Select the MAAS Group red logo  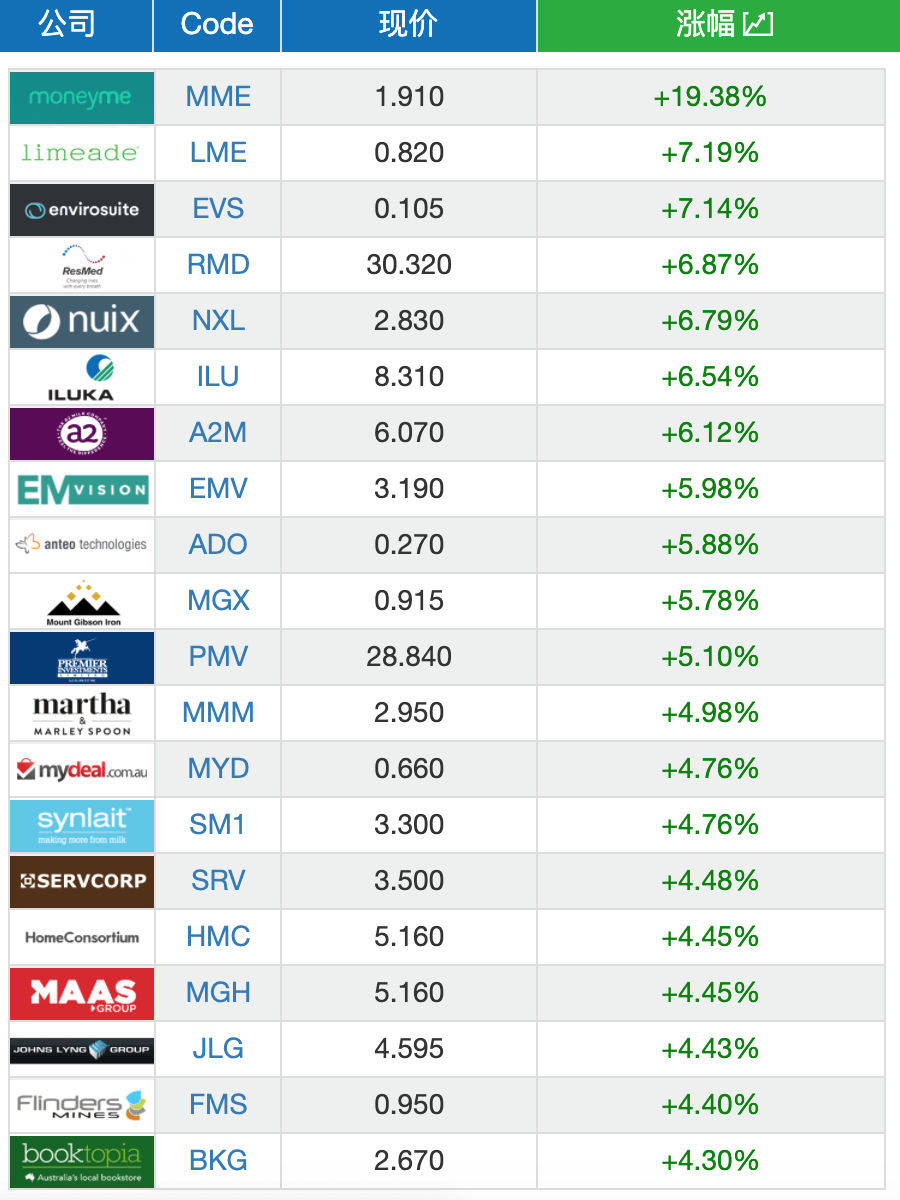[81, 993]
